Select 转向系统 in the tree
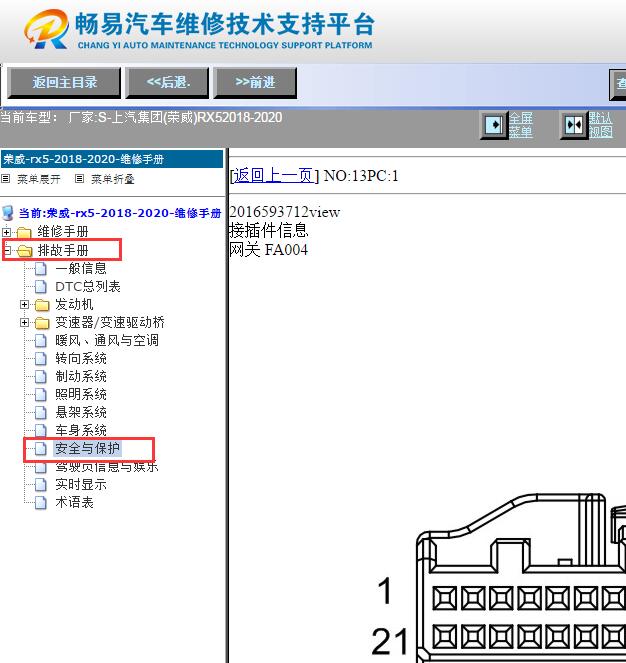Image resolution: width=626 pixels, height=663 pixels. 81,359
